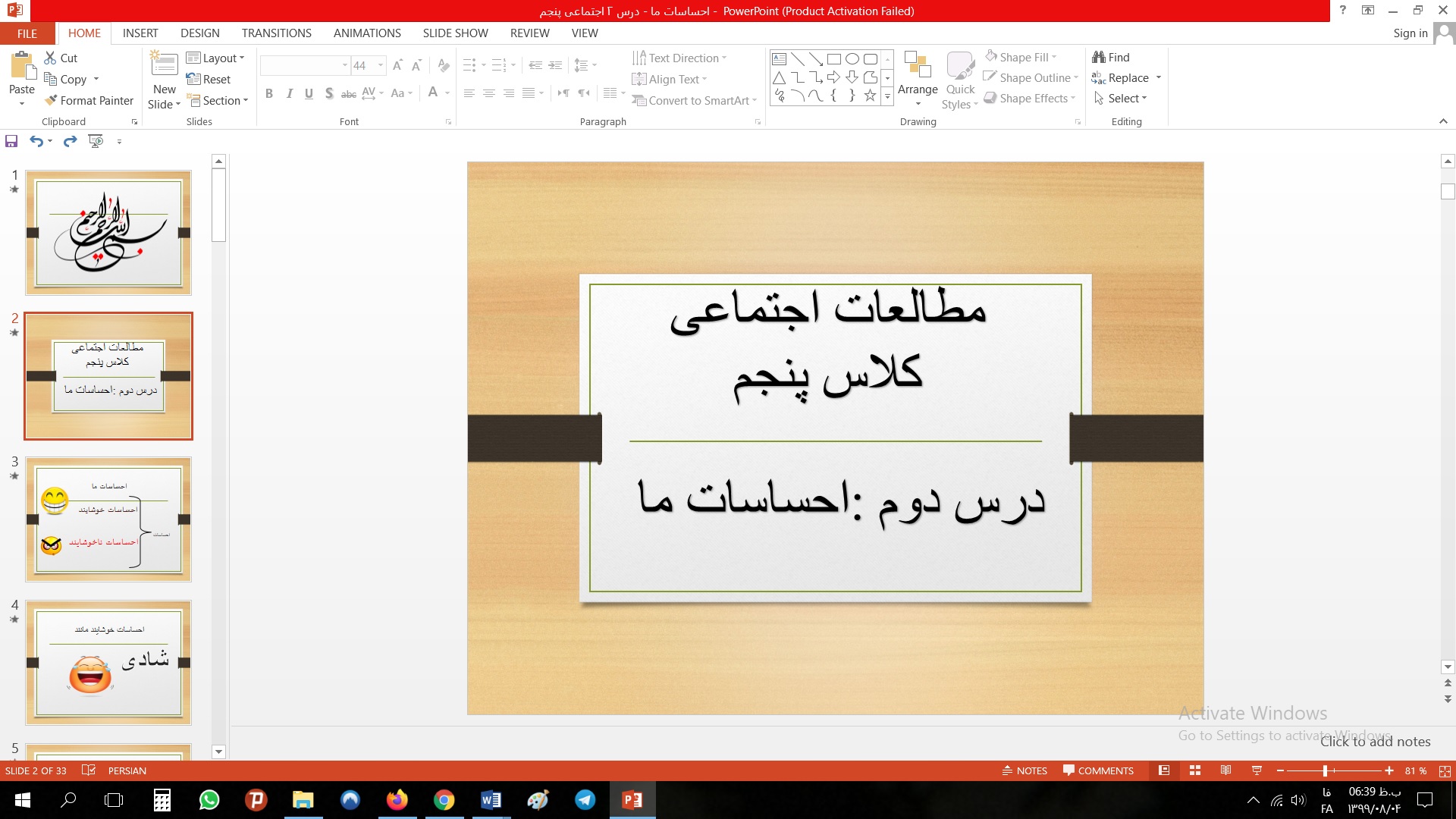1456x819 pixels.
Task: Open the TRANSITIONS ribbon tab
Action: tap(276, 33)
